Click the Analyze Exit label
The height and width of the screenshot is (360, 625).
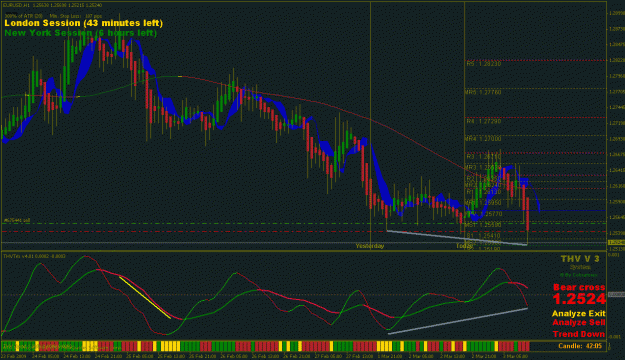click(x=579, y=314)
